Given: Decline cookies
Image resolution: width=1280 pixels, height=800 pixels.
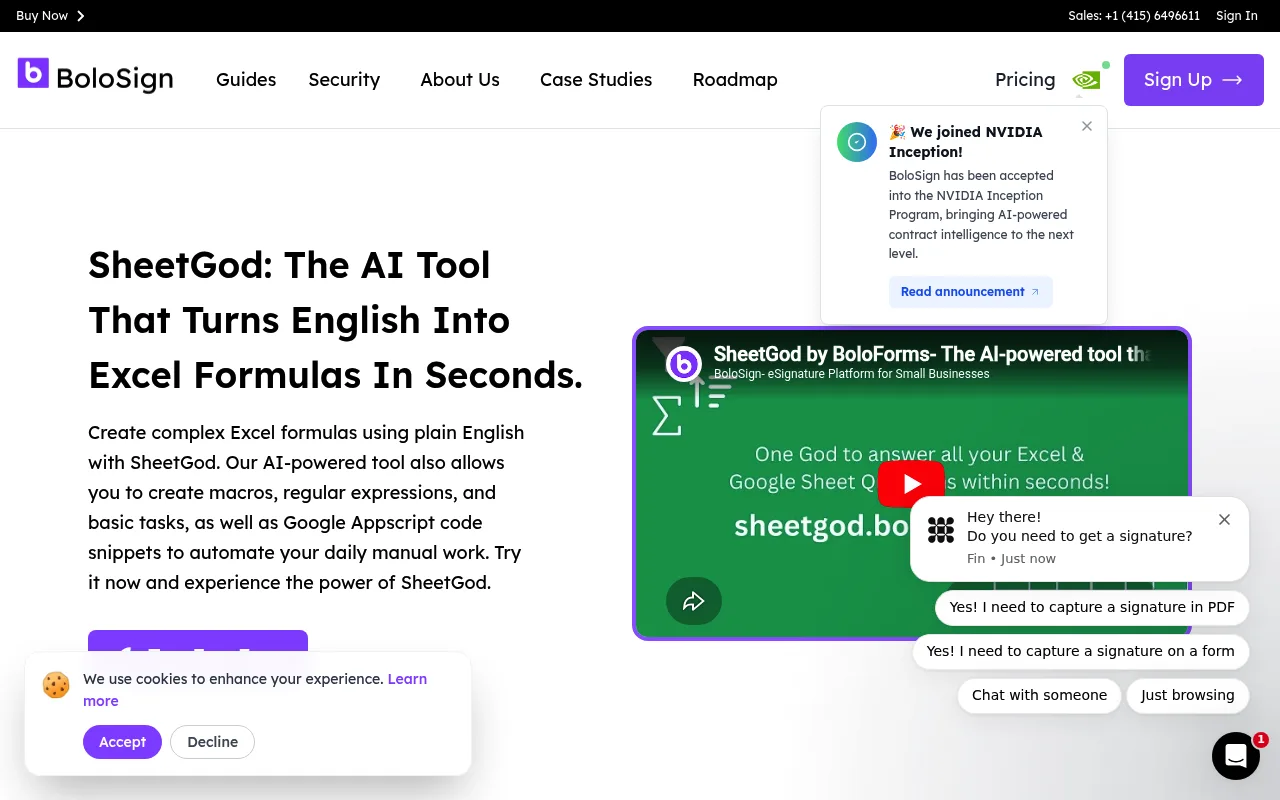Looking at the screenshot, I should 213,742.
